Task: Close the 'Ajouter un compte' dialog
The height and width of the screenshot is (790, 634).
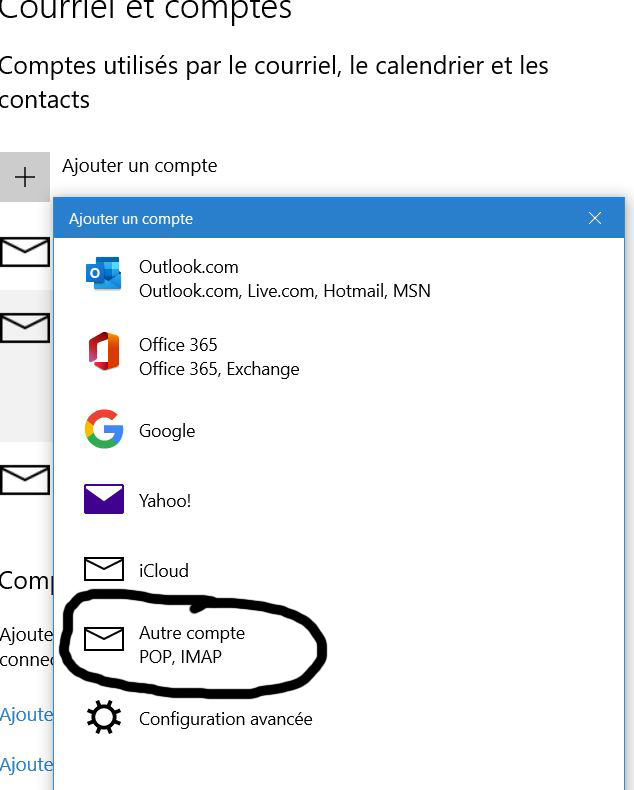Action: tap(595, 218)
